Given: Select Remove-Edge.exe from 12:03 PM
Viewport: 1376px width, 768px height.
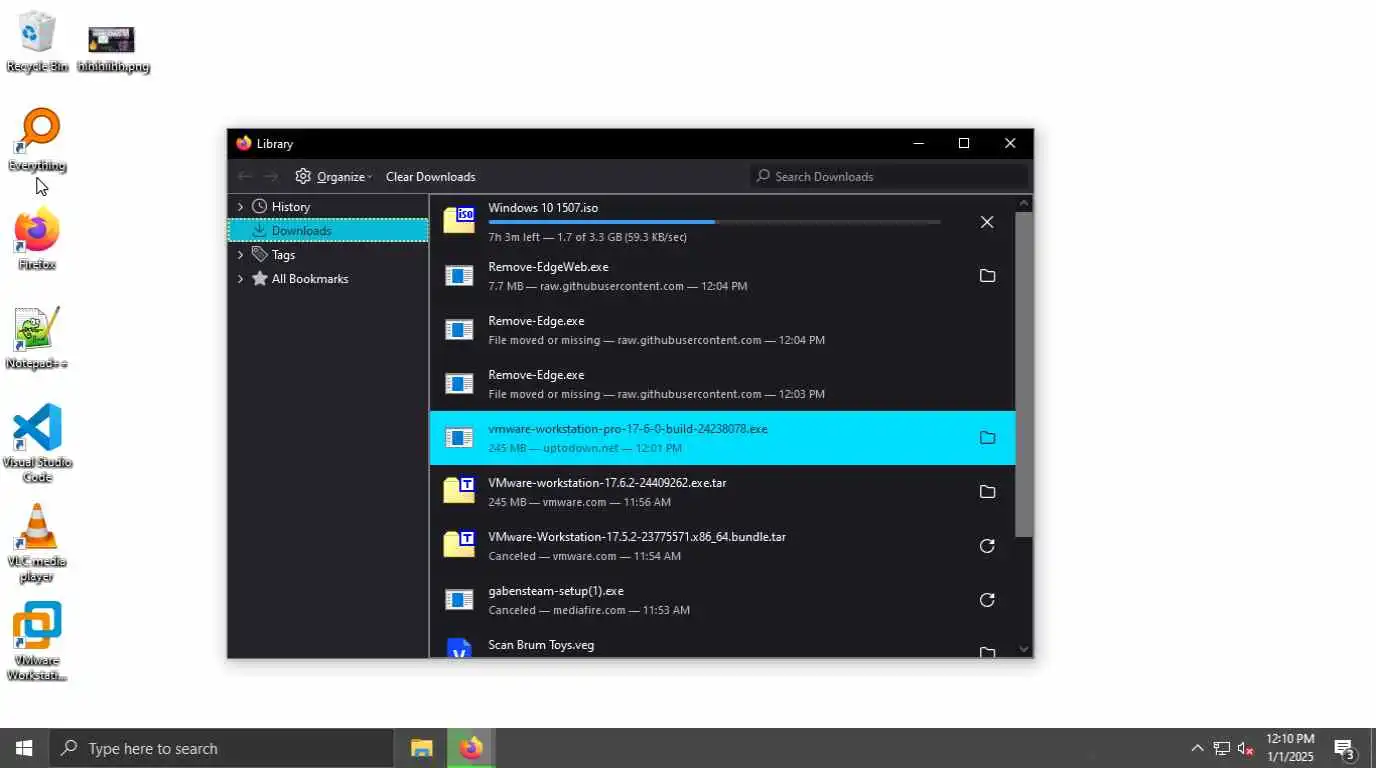Looking at the screenshot, I should [x=722, y=384].
